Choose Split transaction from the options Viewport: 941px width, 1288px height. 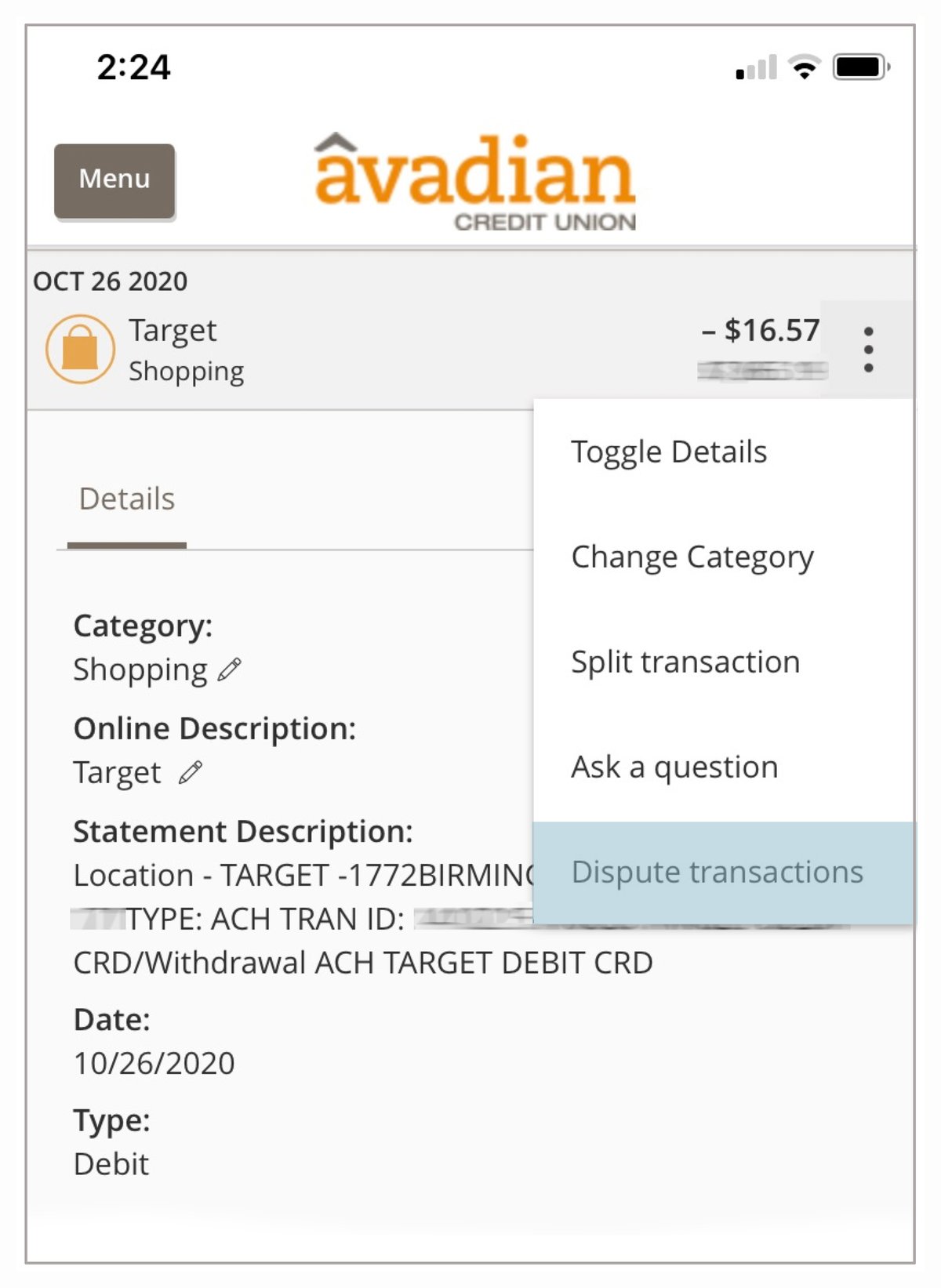tap(685, 662)
